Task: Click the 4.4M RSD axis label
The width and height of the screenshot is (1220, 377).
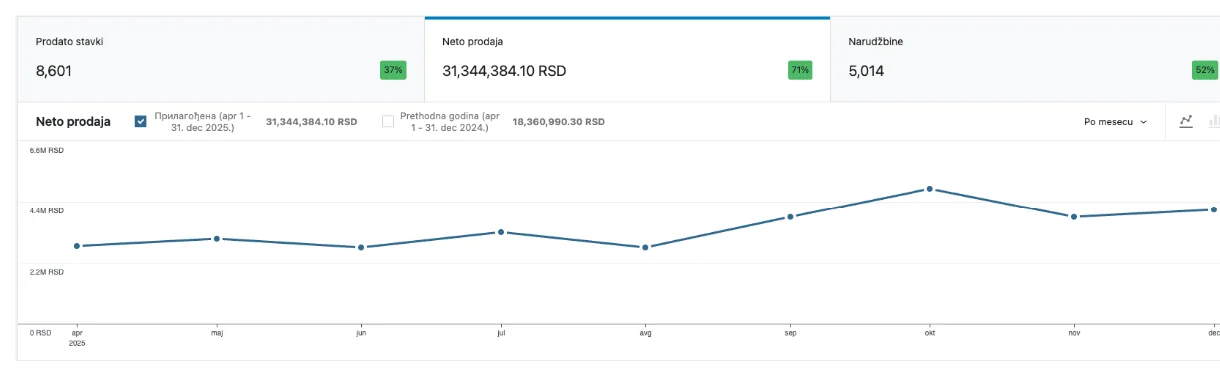Action: pos(46,211)
